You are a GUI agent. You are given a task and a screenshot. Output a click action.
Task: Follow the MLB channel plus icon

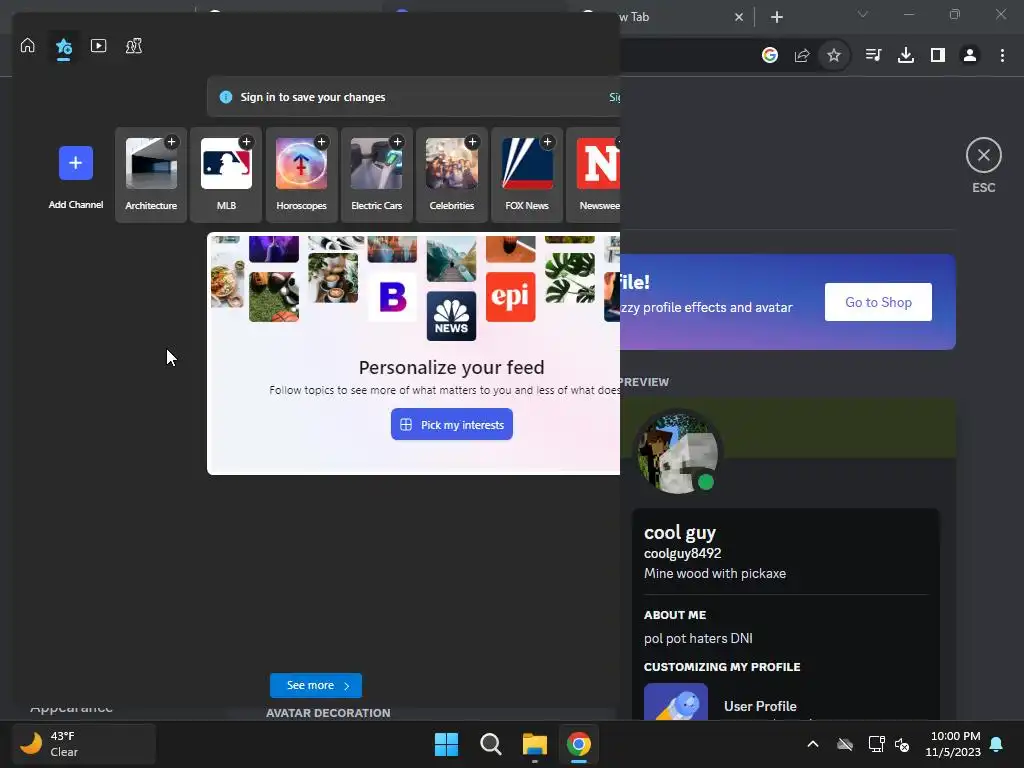pyautogui.click(x=246, y=142)
